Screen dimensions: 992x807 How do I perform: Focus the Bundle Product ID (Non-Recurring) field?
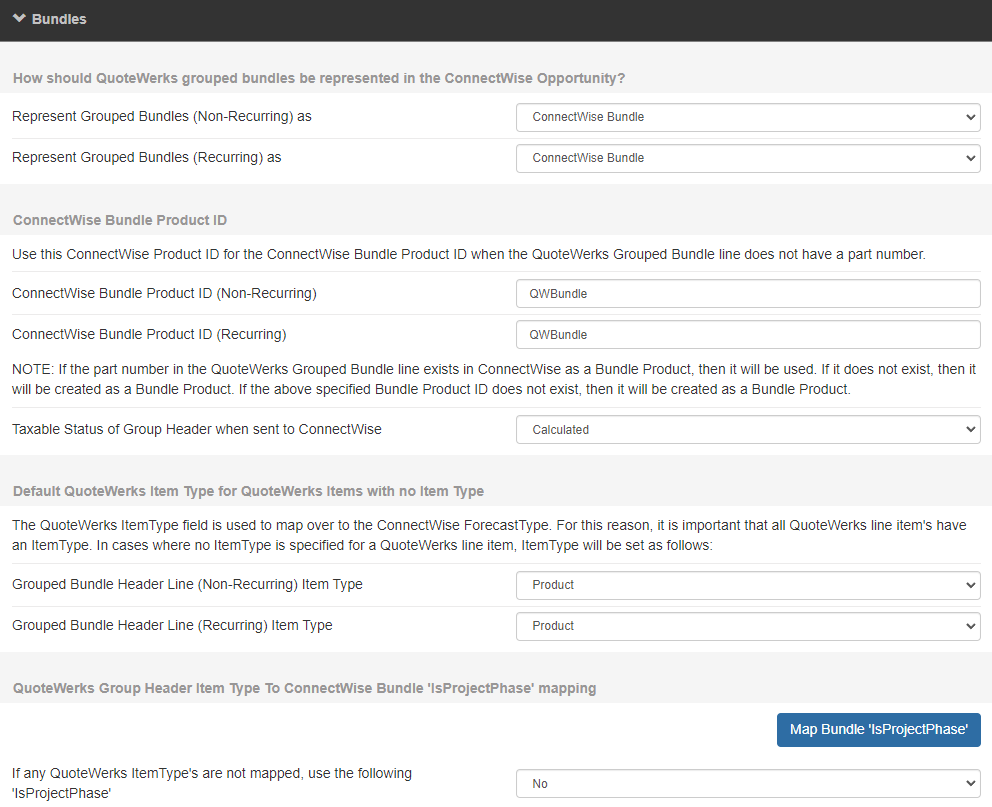coord(747,294)
